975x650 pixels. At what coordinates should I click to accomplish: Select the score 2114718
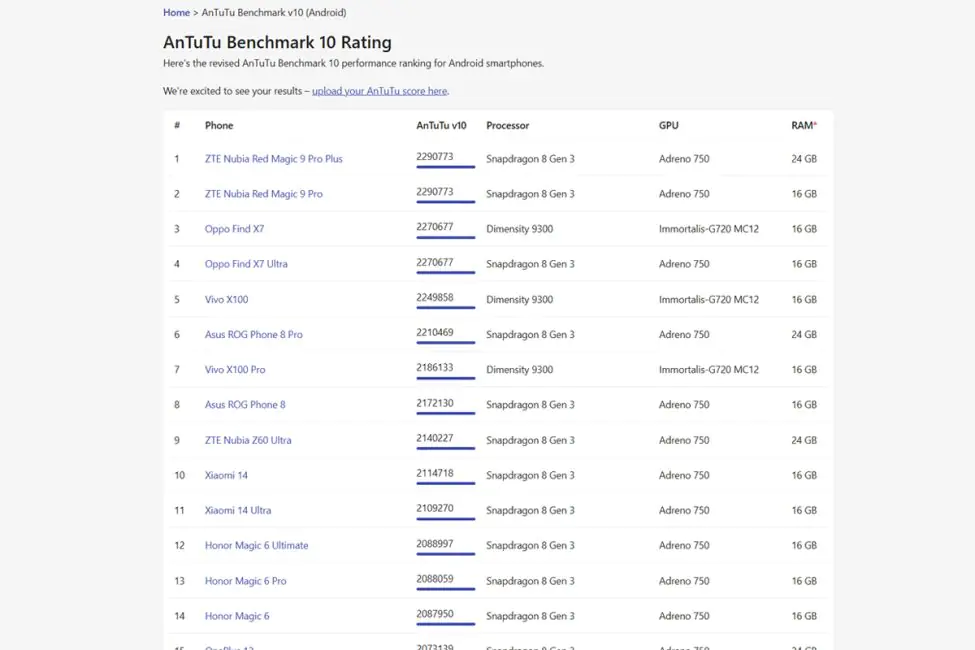435,473
